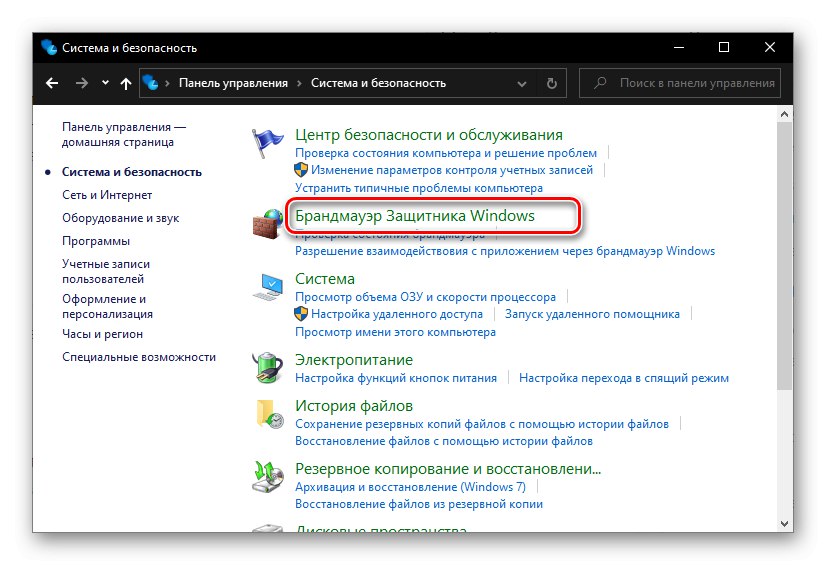
Task: Click the search field 'Поиск в панели управления'
Action: tap(680, 83)
